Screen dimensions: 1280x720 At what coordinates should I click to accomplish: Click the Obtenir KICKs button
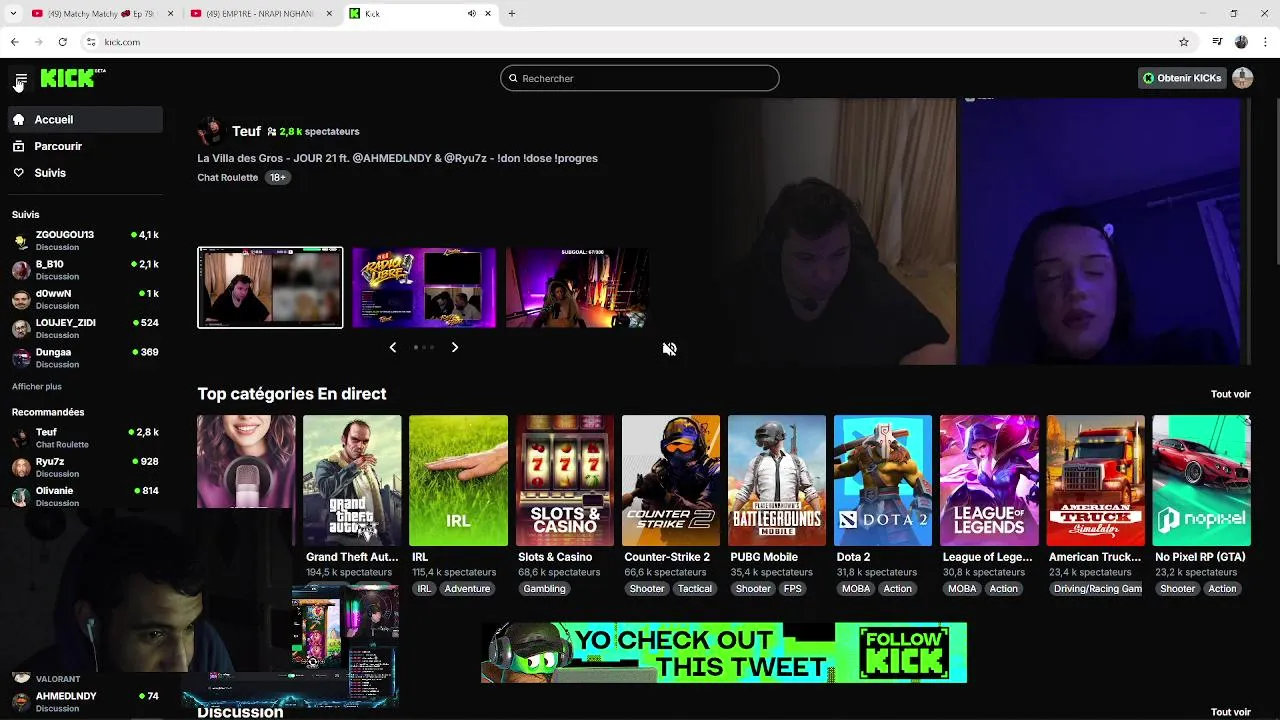(1182, 78)
